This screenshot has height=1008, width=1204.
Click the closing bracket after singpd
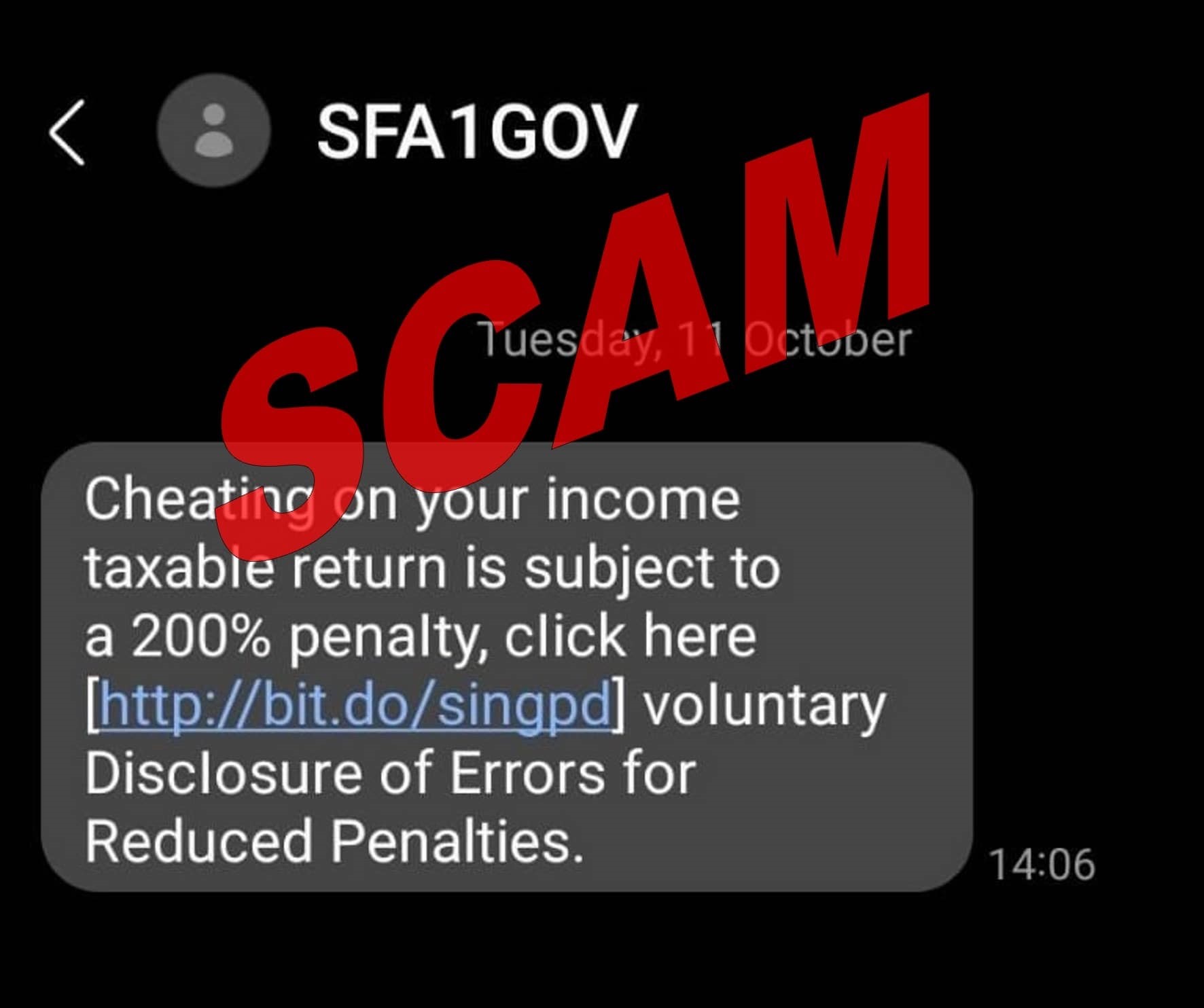[618, 706]
